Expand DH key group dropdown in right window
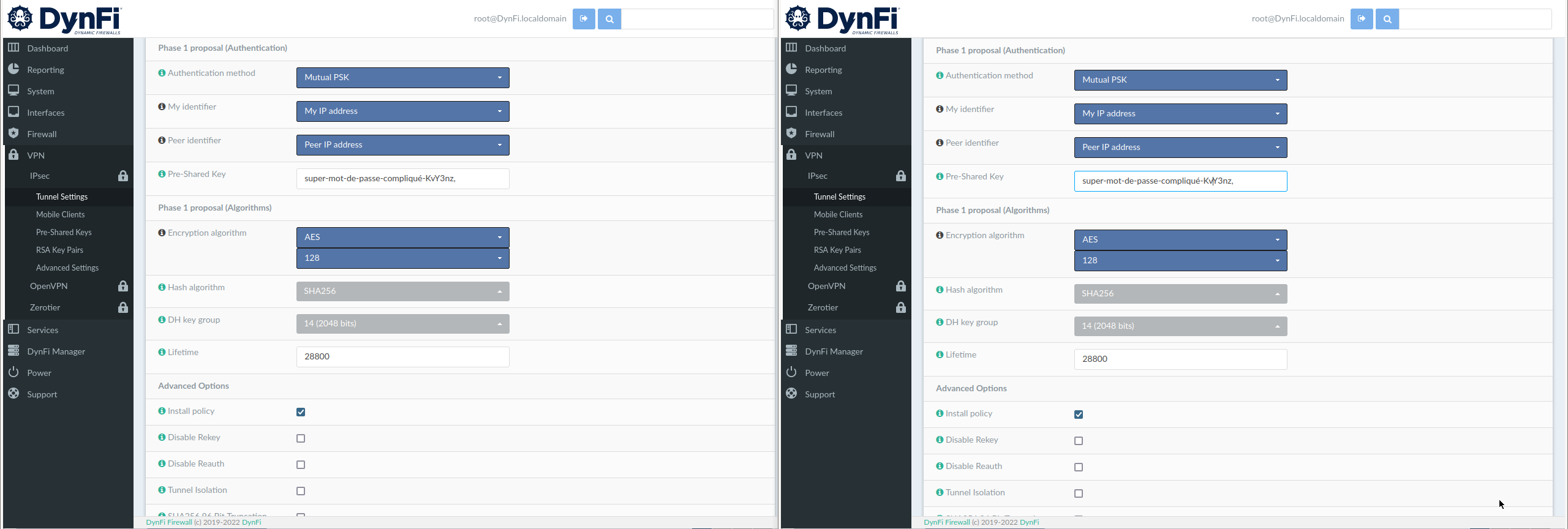The width and height of the screenshot is (1568, 529). (x=1180, y=326)
